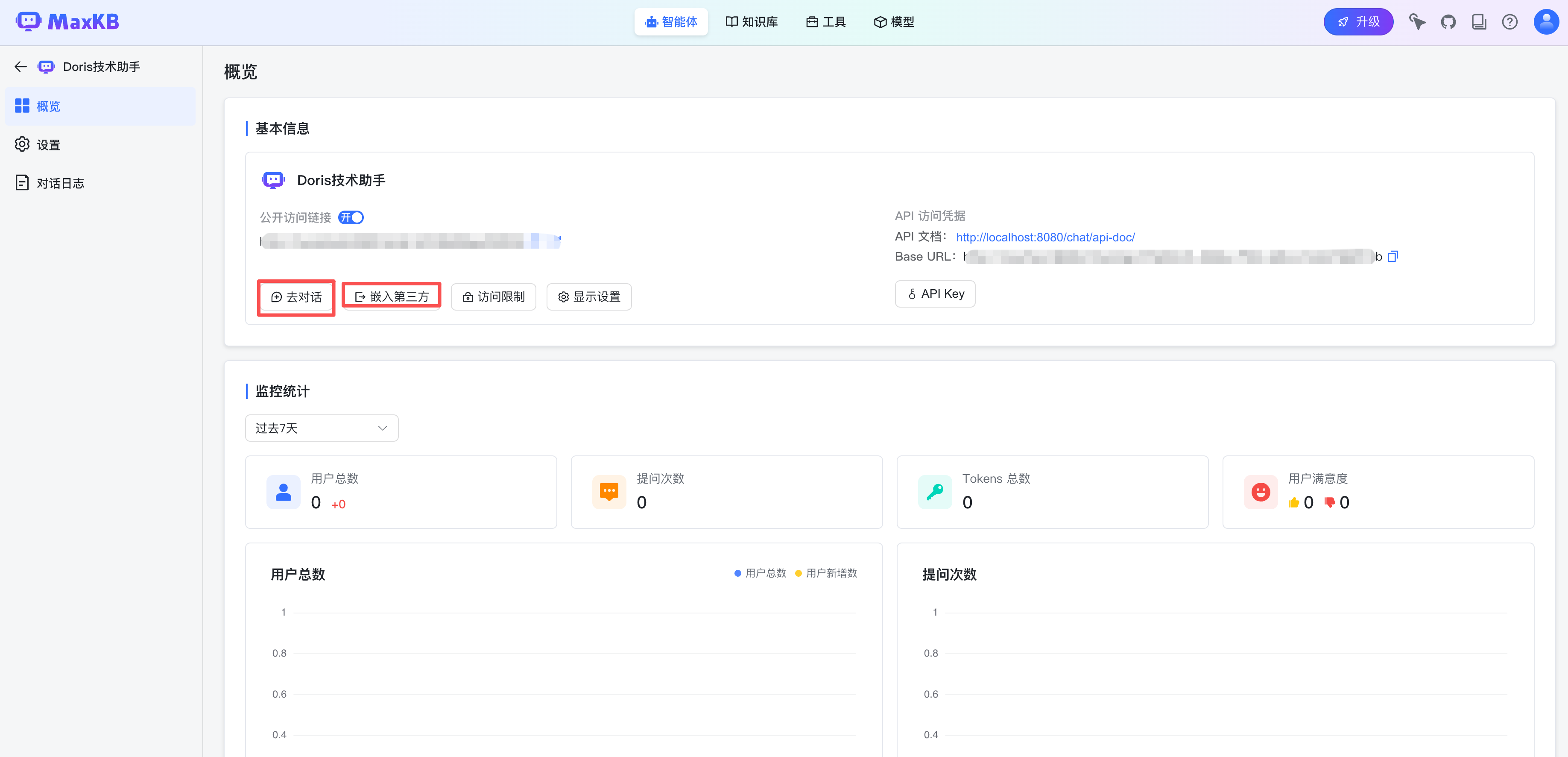Toggle the 公开访问链接 switch off
This screenshot has height=757, width=1568.
click(x=351, y=217)
